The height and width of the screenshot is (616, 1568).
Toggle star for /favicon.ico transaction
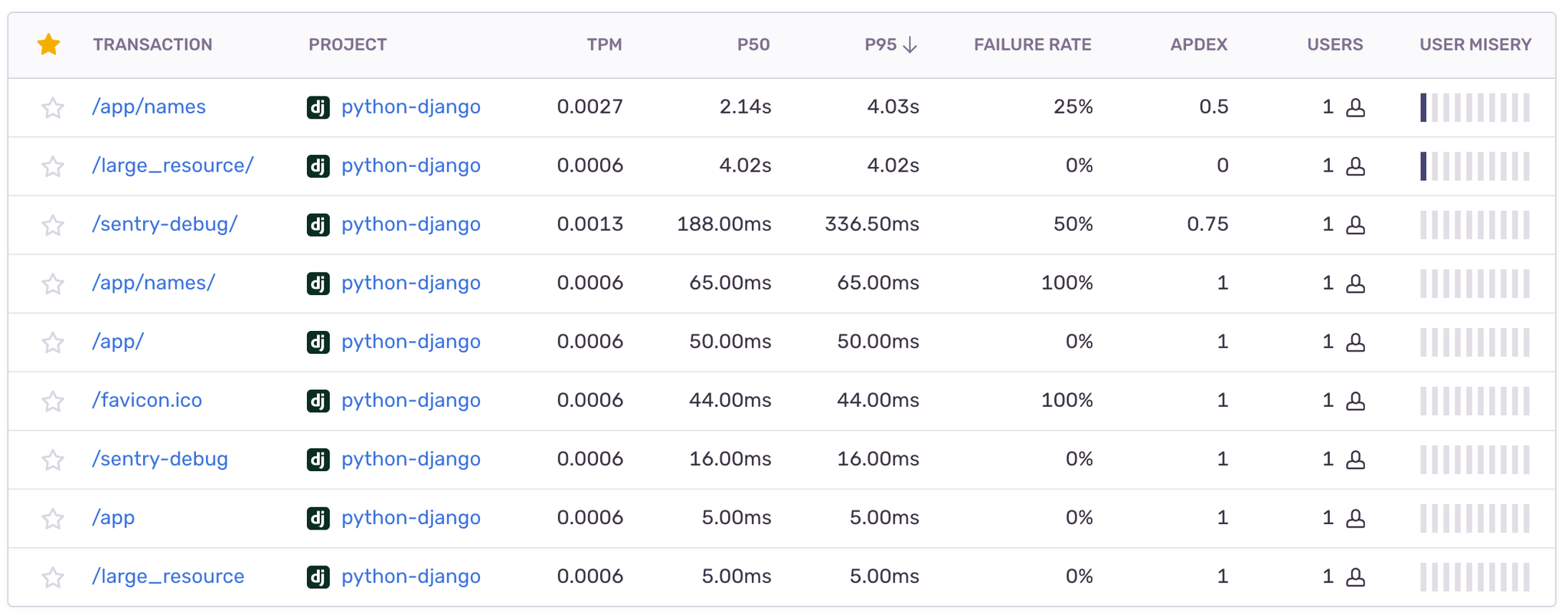pos(52,401)
